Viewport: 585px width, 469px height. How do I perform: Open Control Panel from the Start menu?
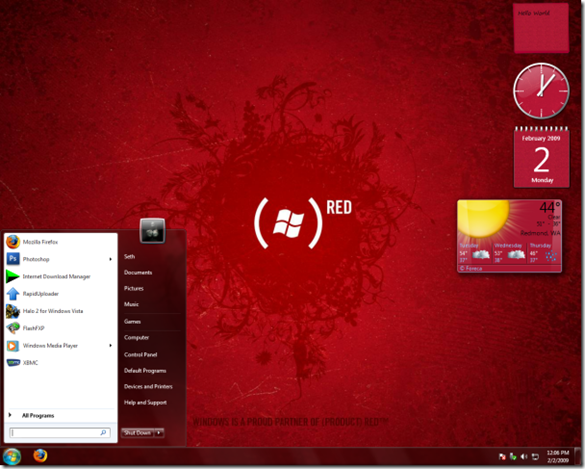point(141,354)
